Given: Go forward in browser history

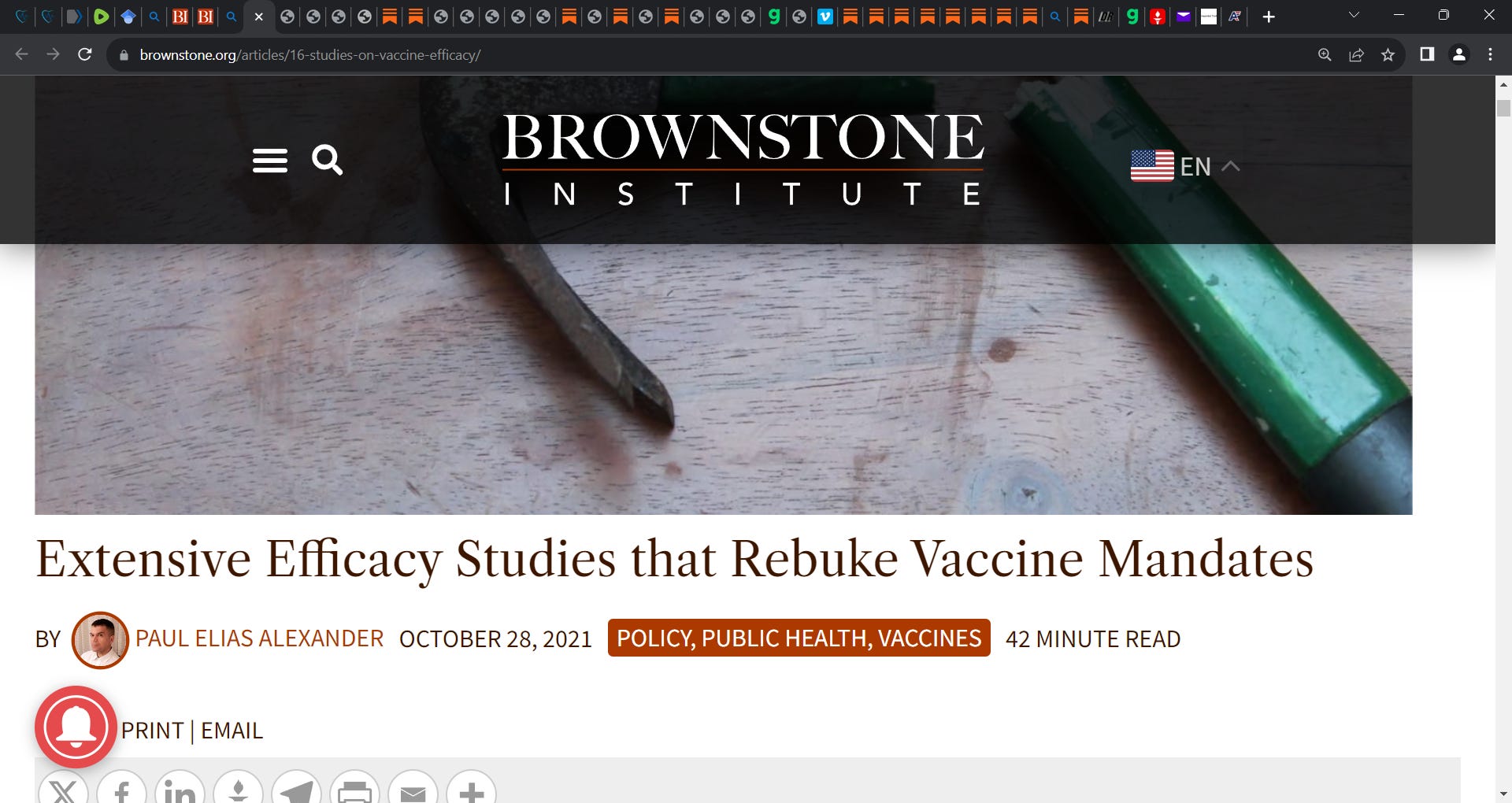Looking at the screenshot, I should coord(53,54).
